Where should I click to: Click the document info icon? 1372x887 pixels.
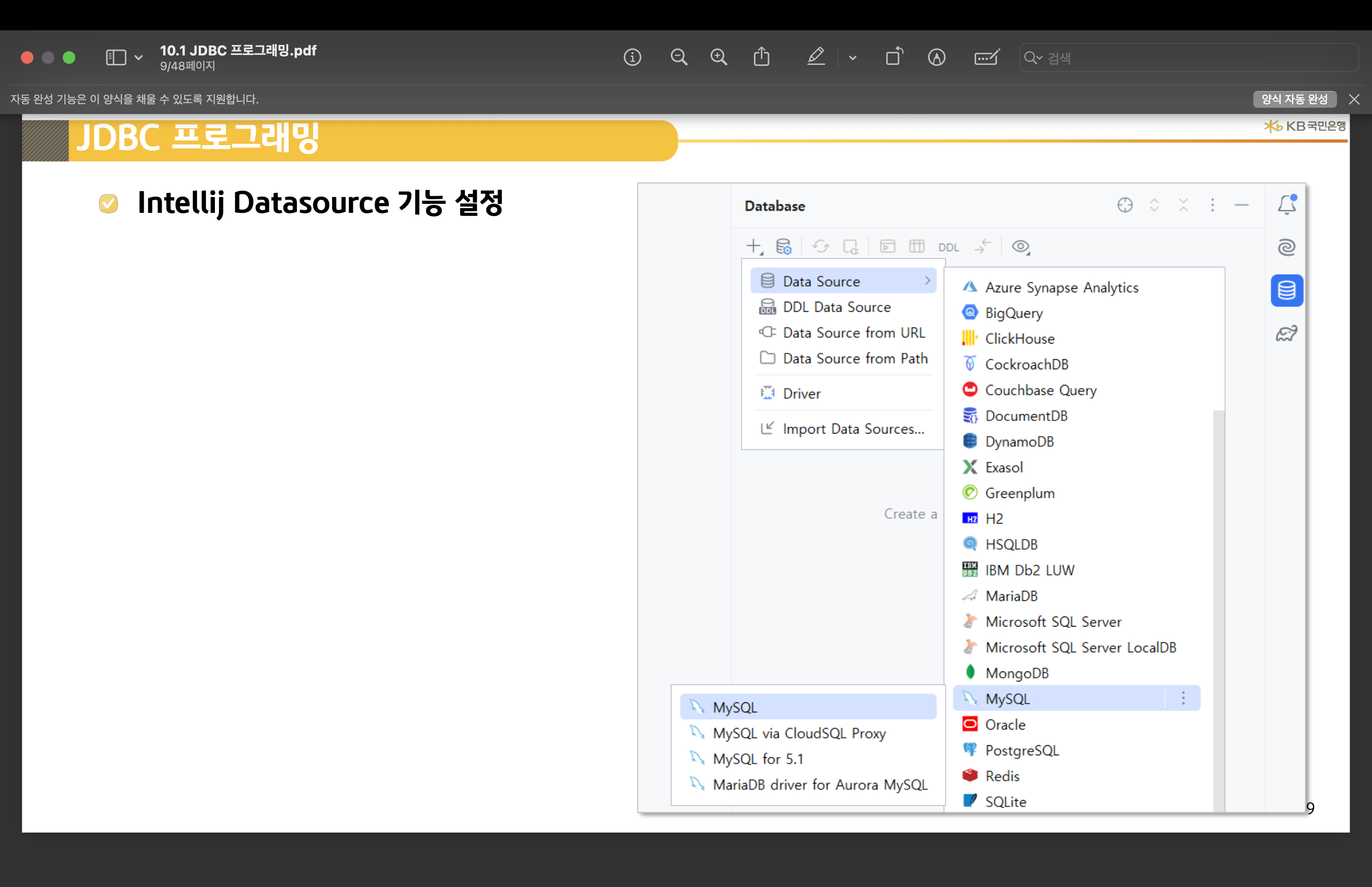pyautogui.click(x=632, y=57)
